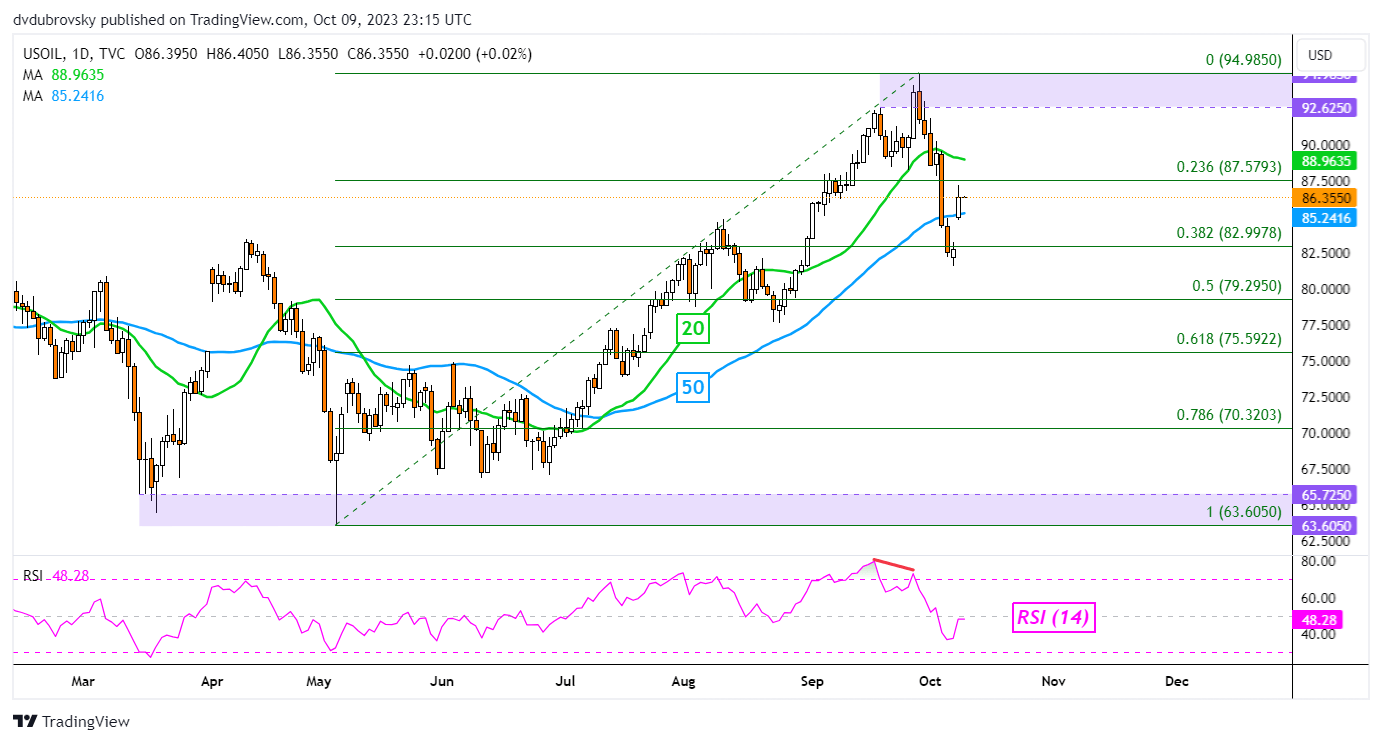
Task: Click the Sep label on time axis
Action: click(x=813, y=681)
